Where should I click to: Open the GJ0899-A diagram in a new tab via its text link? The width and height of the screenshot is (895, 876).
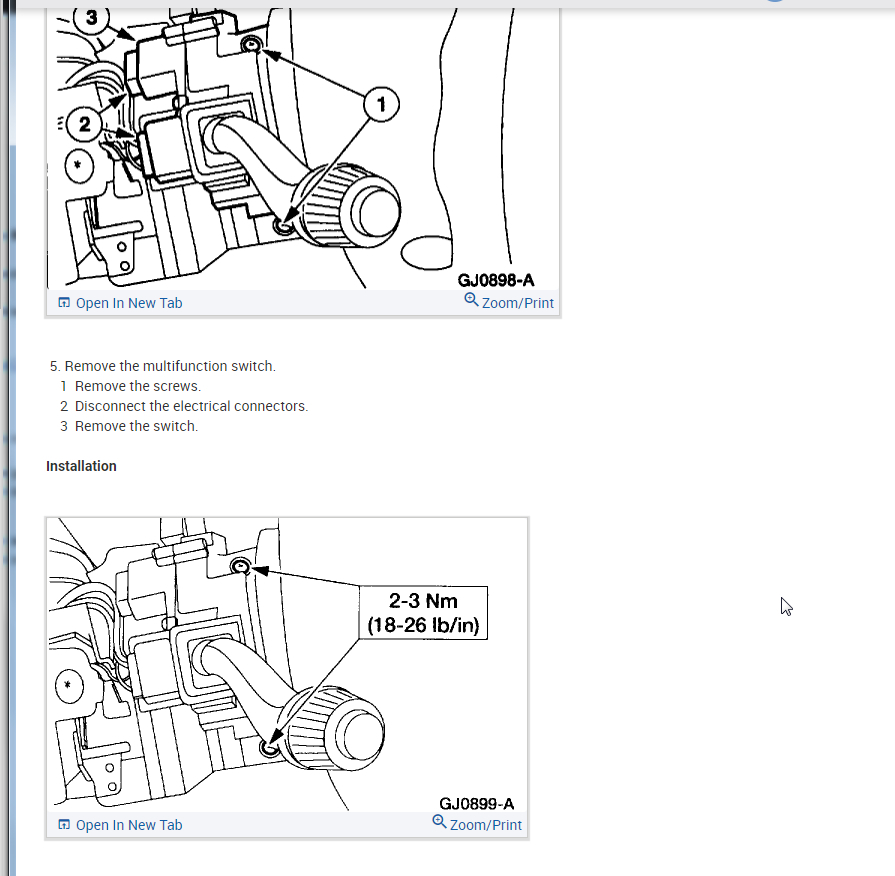[x=129, y=825]
